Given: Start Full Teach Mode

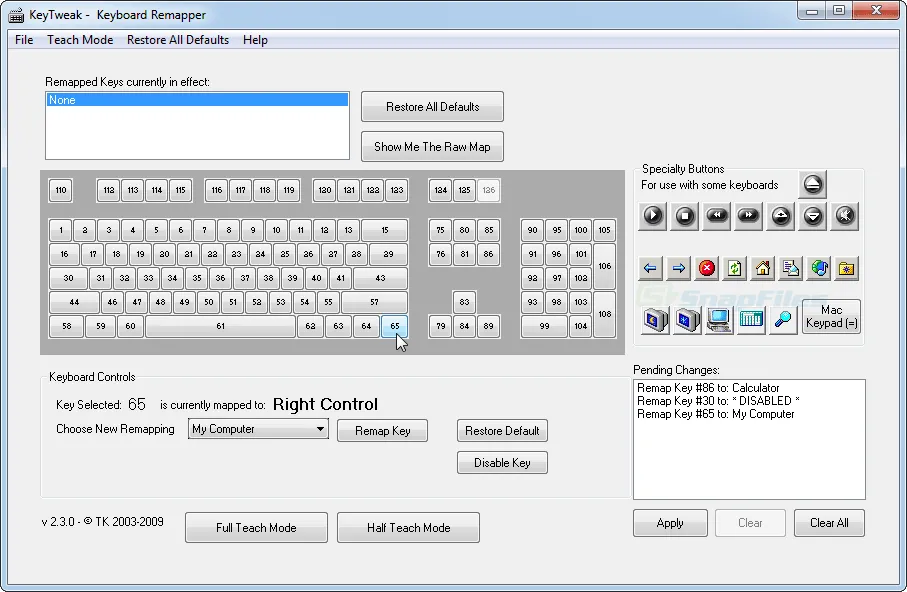Looking at the screenshot, I should [256, 527].
